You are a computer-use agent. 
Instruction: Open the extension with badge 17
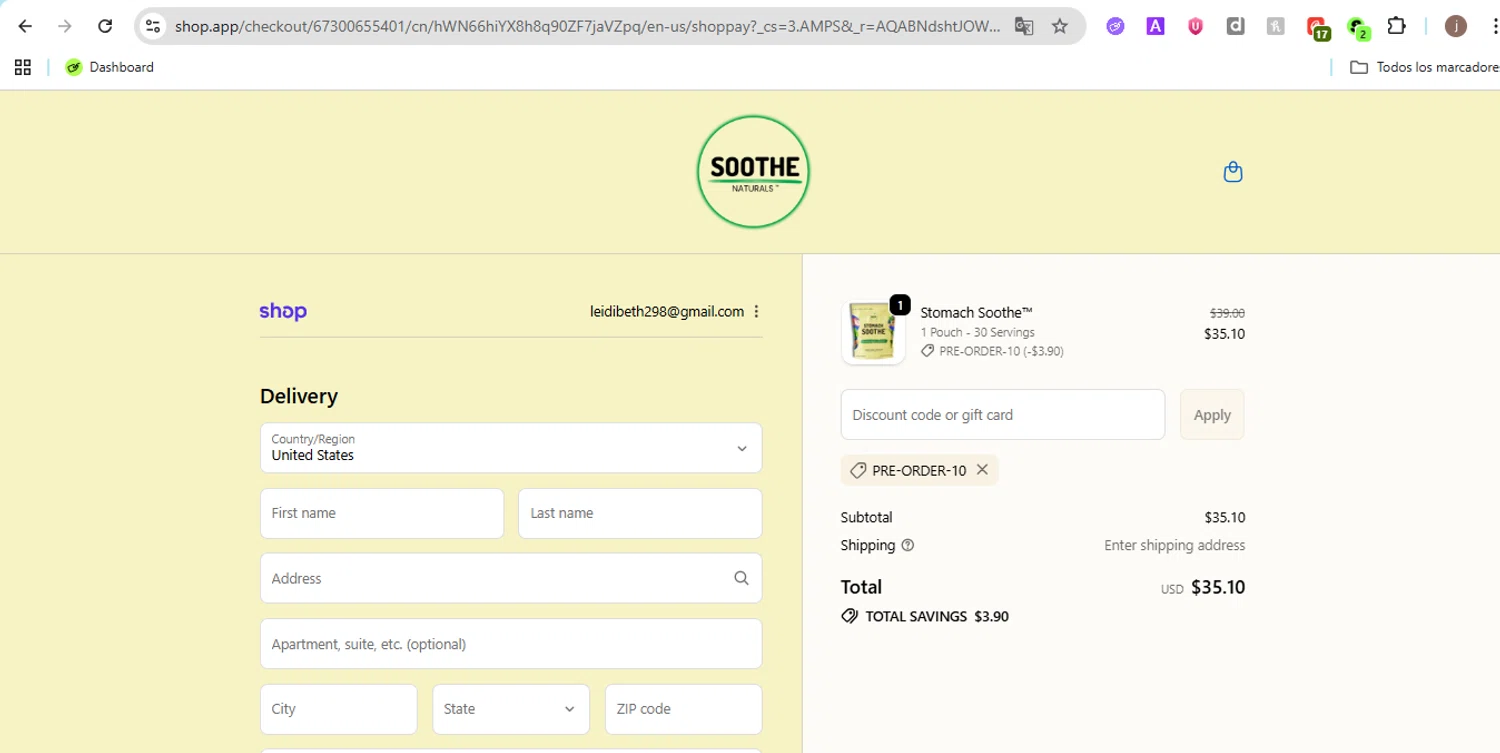[1317, 28]
